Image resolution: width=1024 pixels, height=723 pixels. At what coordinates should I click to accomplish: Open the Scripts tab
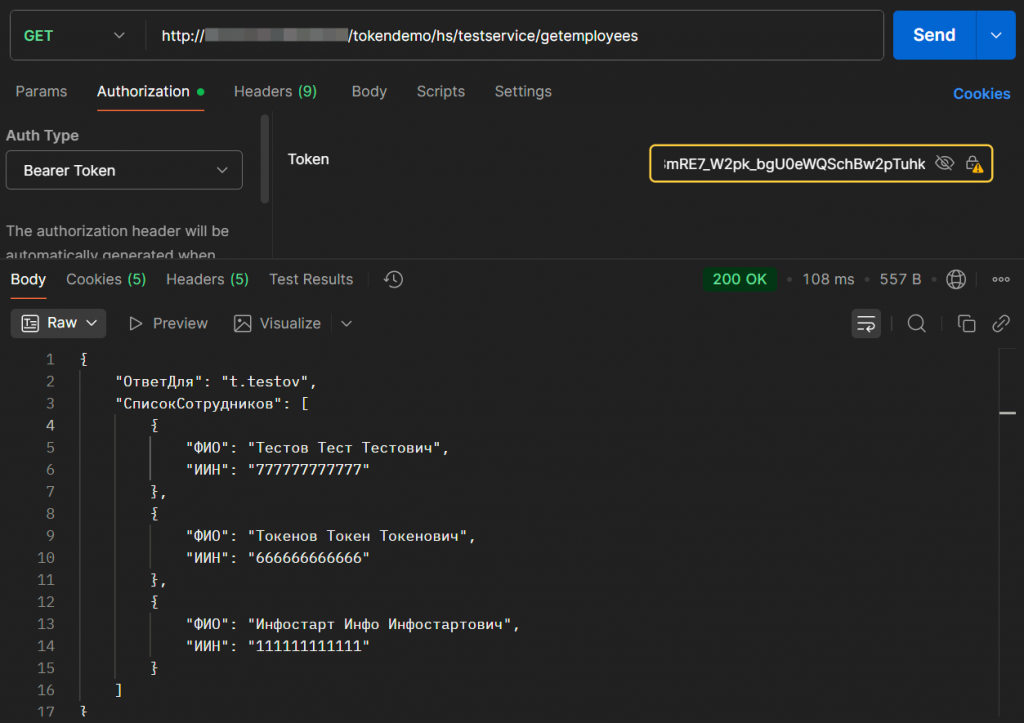(440, 91)
